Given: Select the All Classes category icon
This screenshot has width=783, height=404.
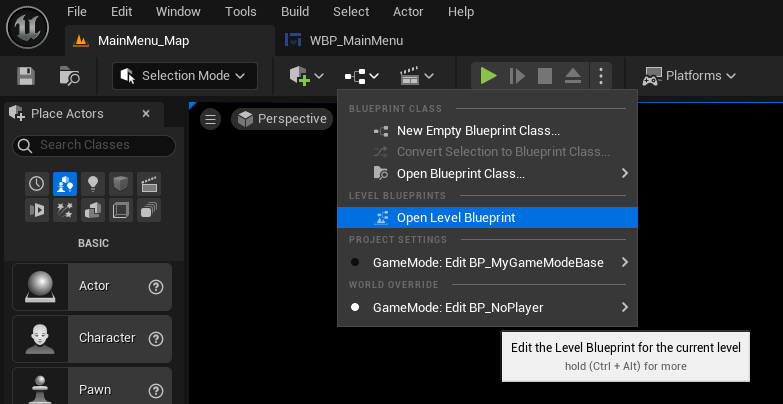Looking at the screenshot, I should point(149,210).
